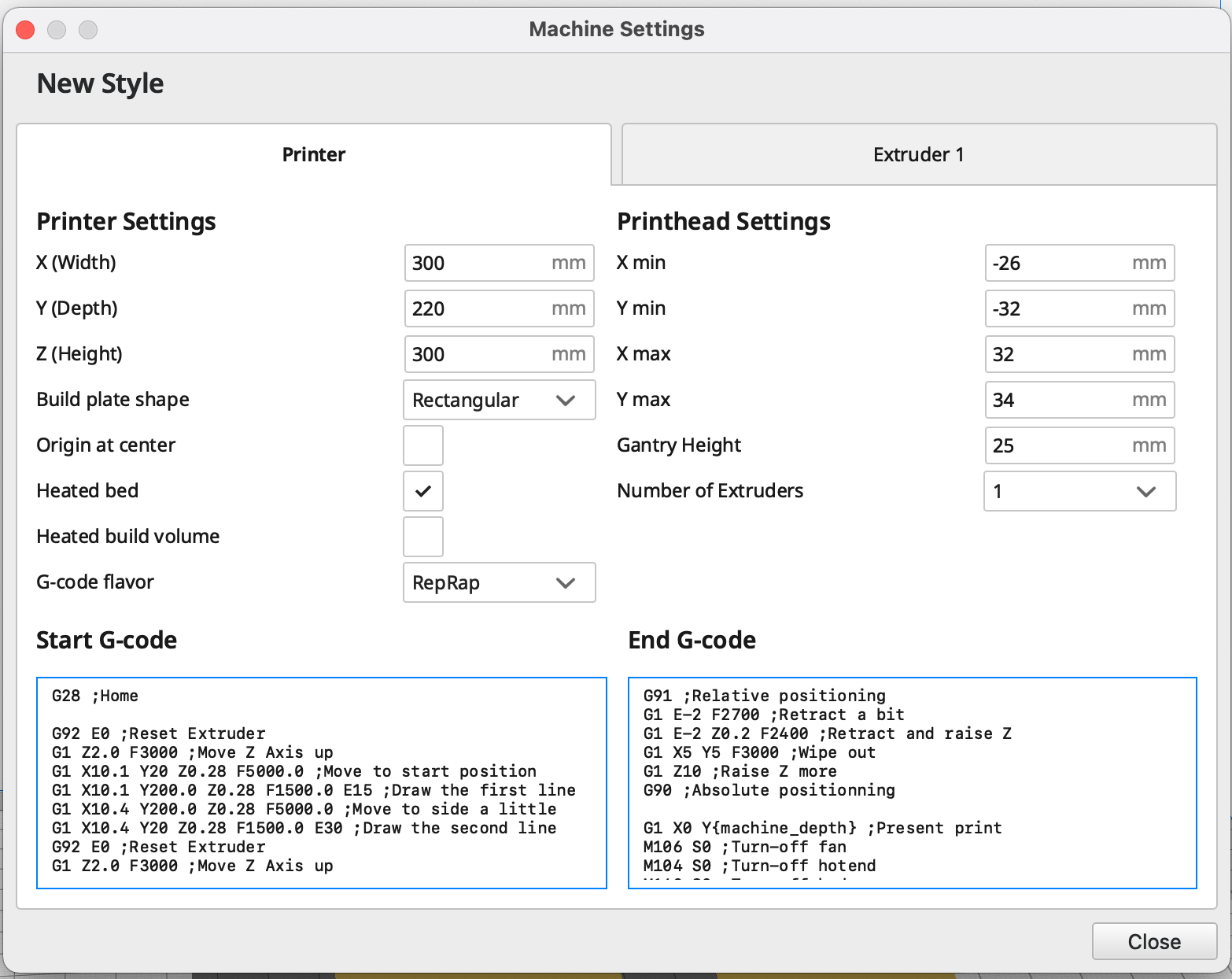Viewport: 1232px width, 979px height.
Task: Click the 'M104 S0 ;Turn-off hotend' line
Action: pos(760,866)
